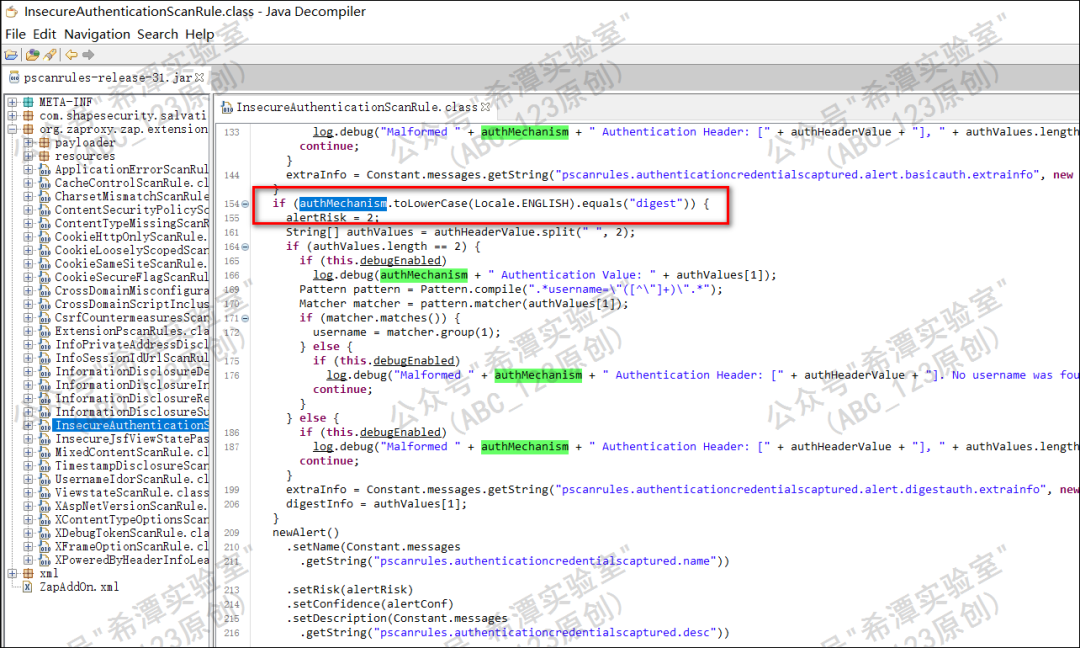Go back with the left arrow icon

point(72,54)
